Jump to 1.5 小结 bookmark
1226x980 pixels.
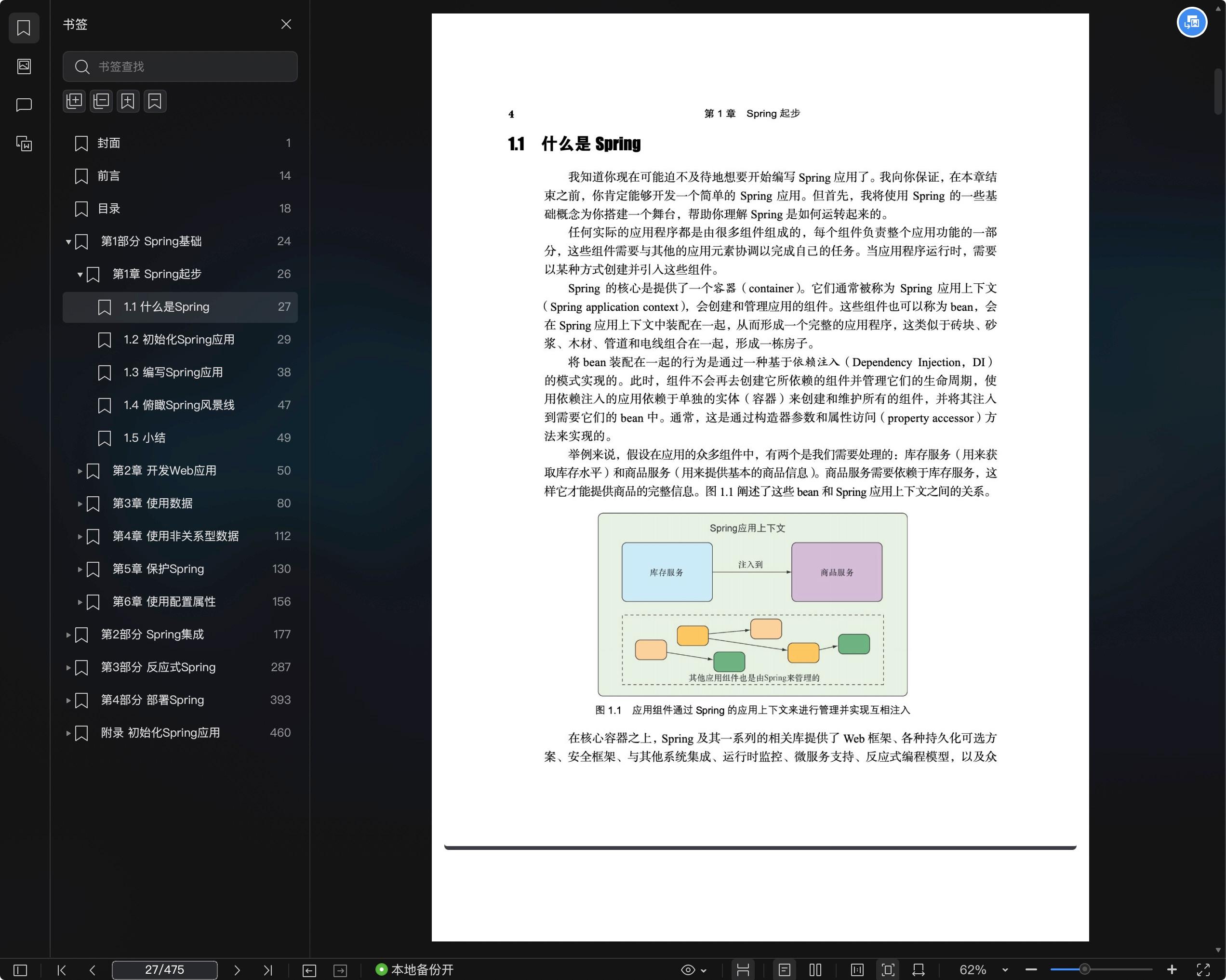pos(180,437)
